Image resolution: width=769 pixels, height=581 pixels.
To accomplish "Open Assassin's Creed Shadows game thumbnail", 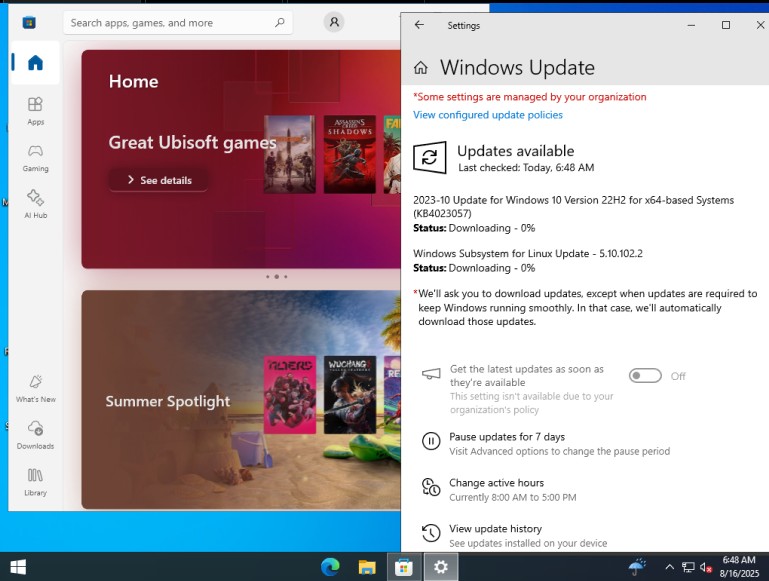I will click(x=350, y=154).
